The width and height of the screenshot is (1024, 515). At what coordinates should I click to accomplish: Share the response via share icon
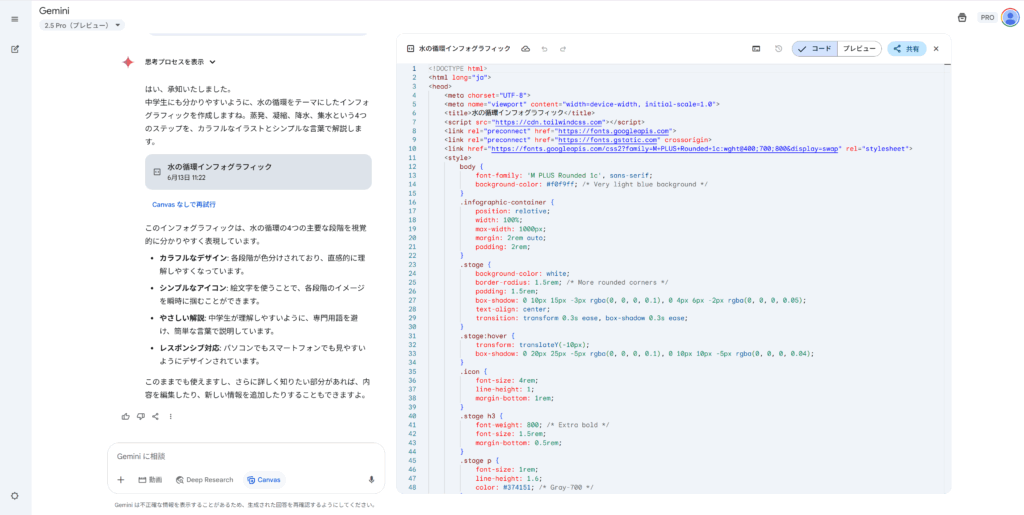155,416
